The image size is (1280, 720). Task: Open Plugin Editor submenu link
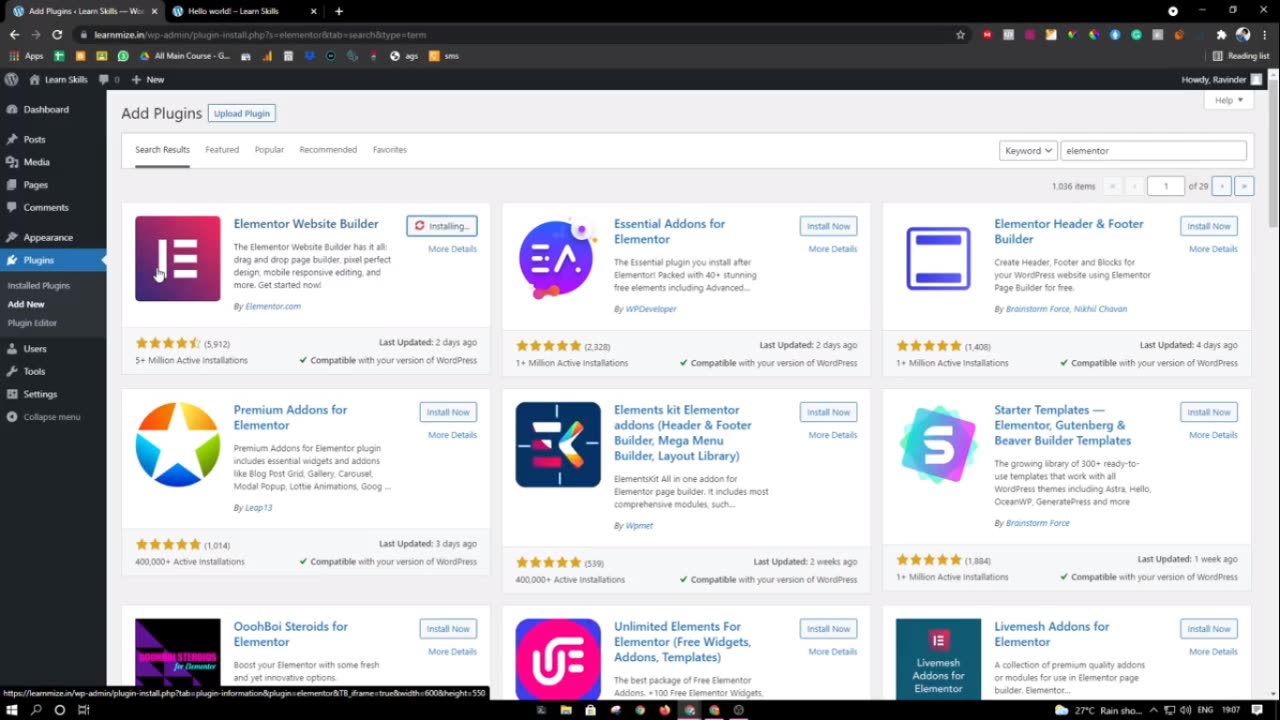[32, 323]
